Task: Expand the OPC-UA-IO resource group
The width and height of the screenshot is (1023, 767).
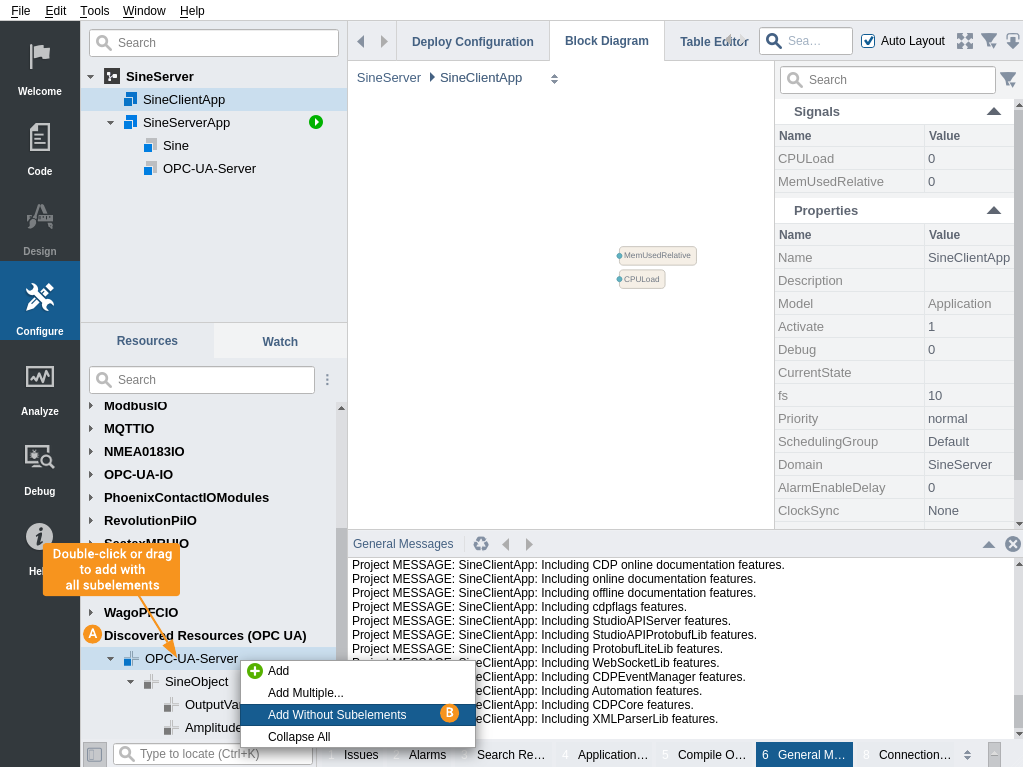Action: [91, 475]
